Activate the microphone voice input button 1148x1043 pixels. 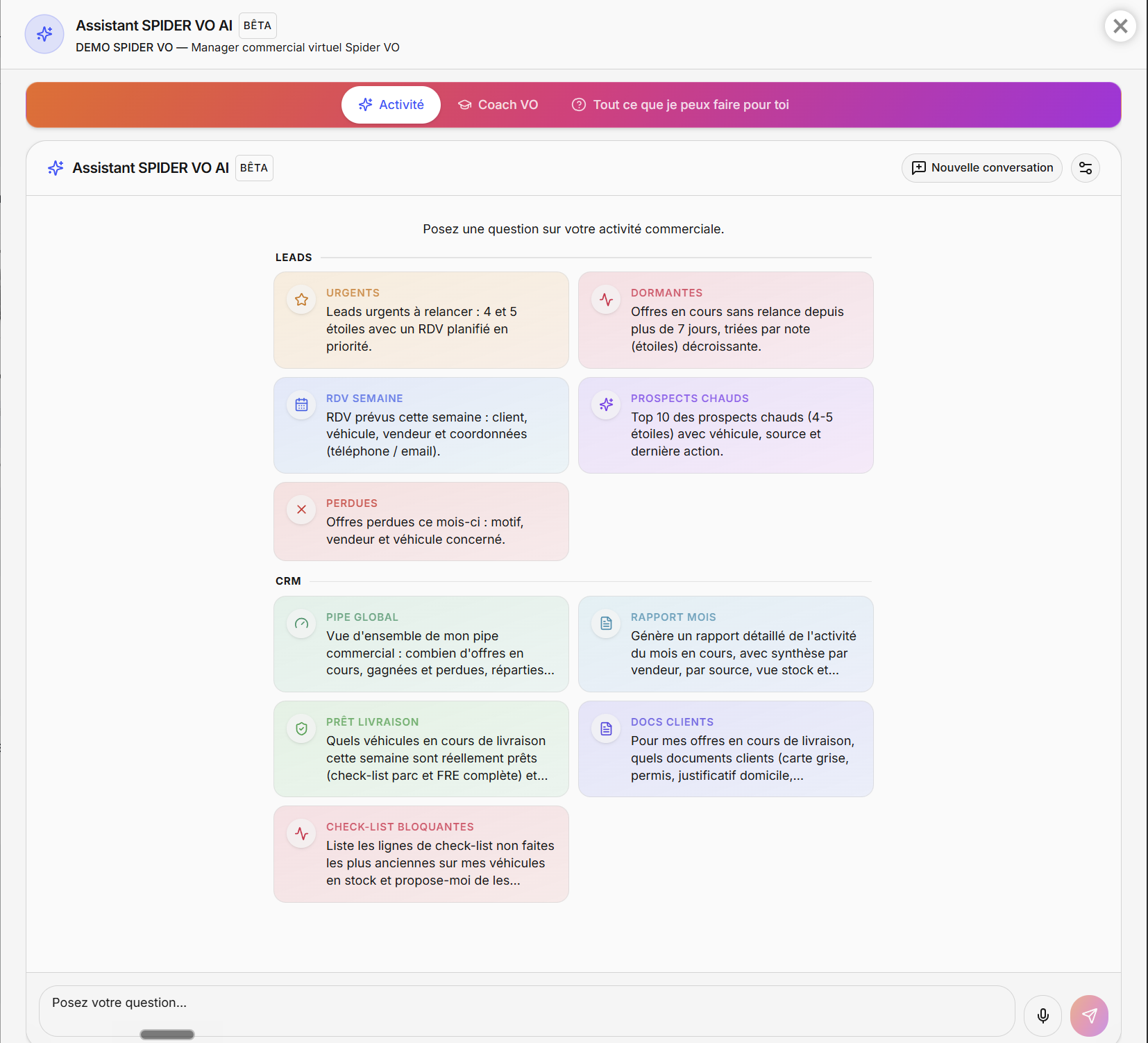tap(1043, 1016)
